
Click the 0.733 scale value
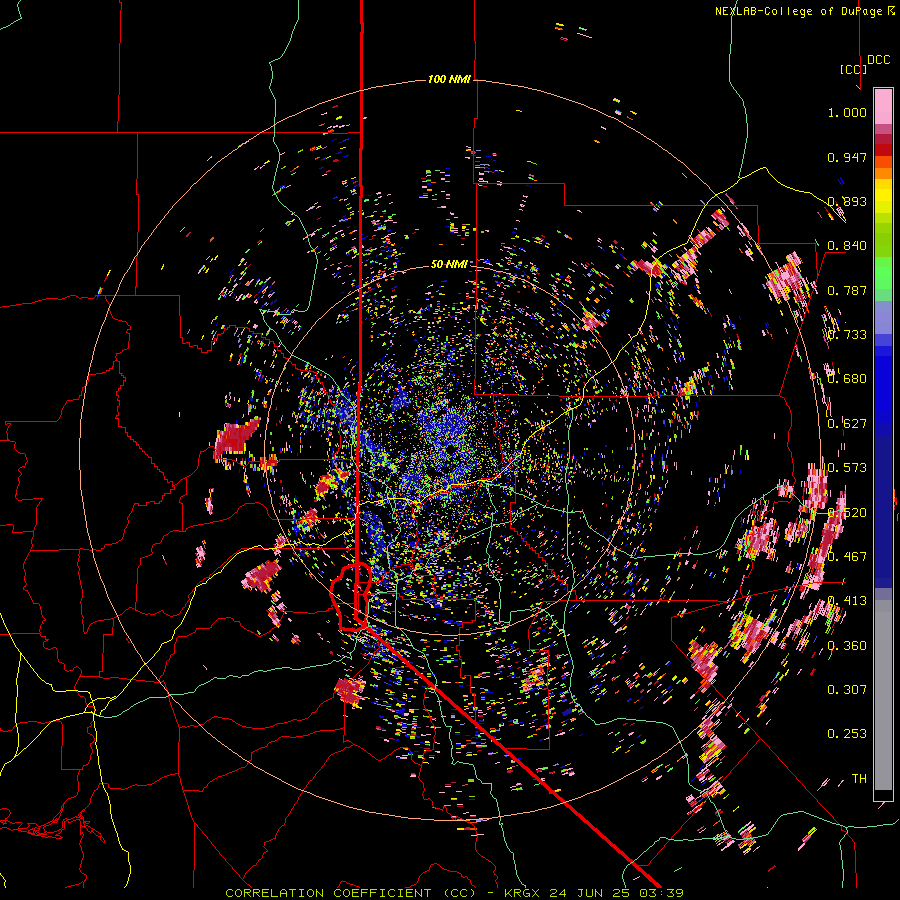847,335
